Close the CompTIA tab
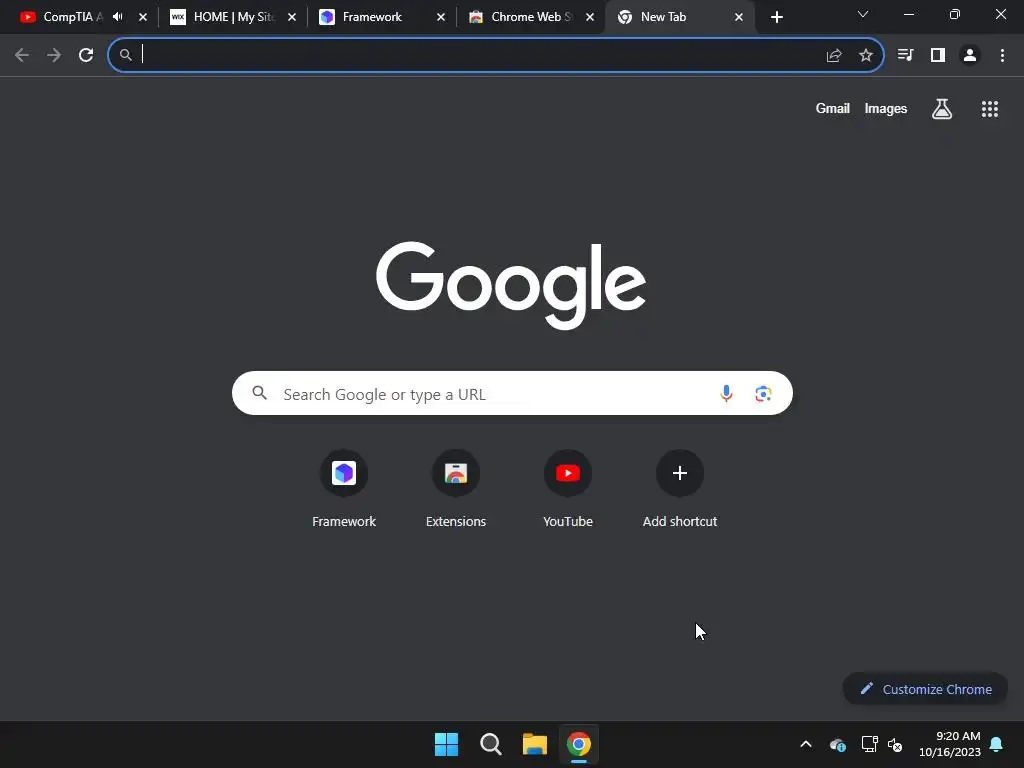 point(143,18)
